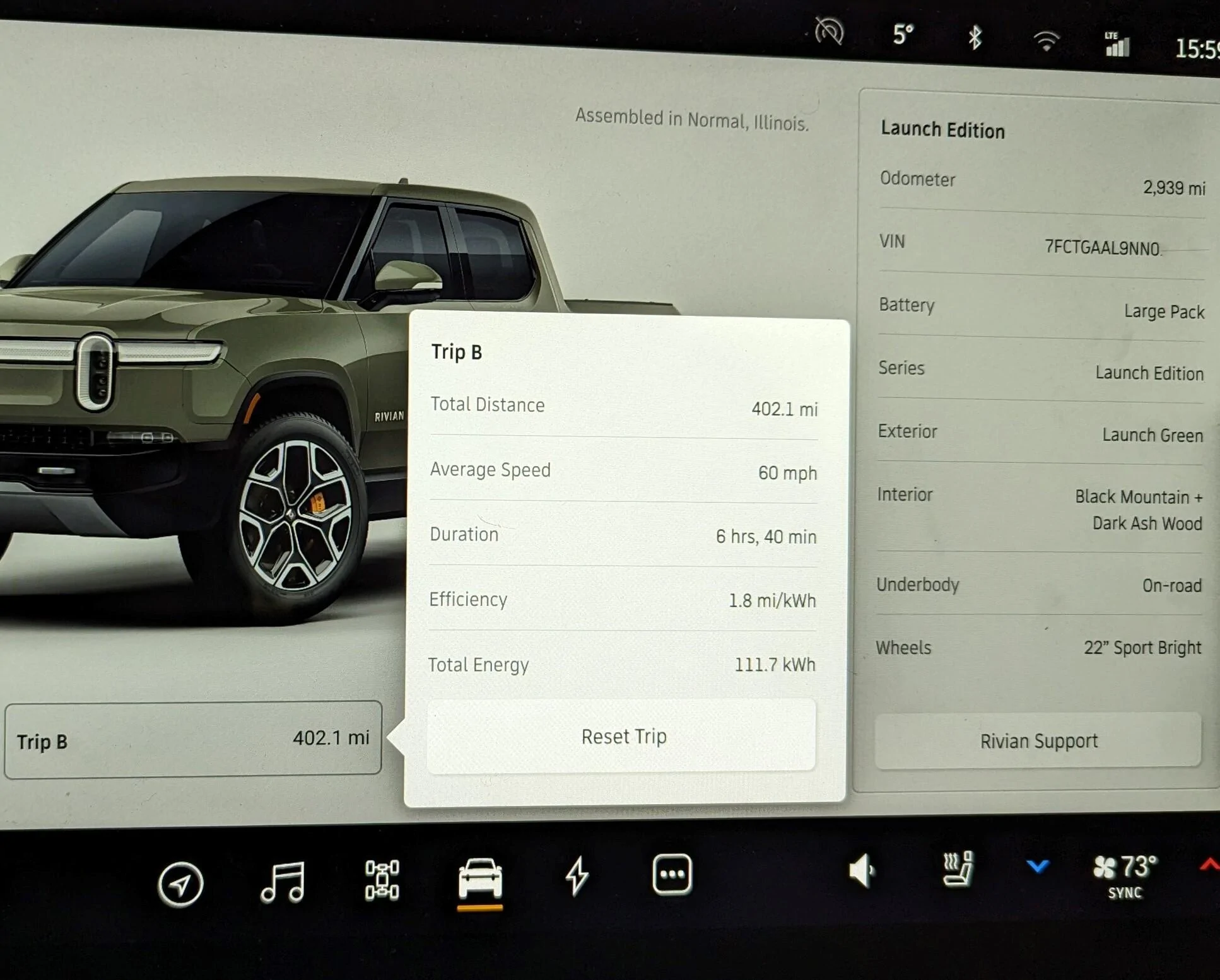Select the Trip B 402.1 mi card
The height and width of the screenshot is (980, 1220).
coord(193,739)
